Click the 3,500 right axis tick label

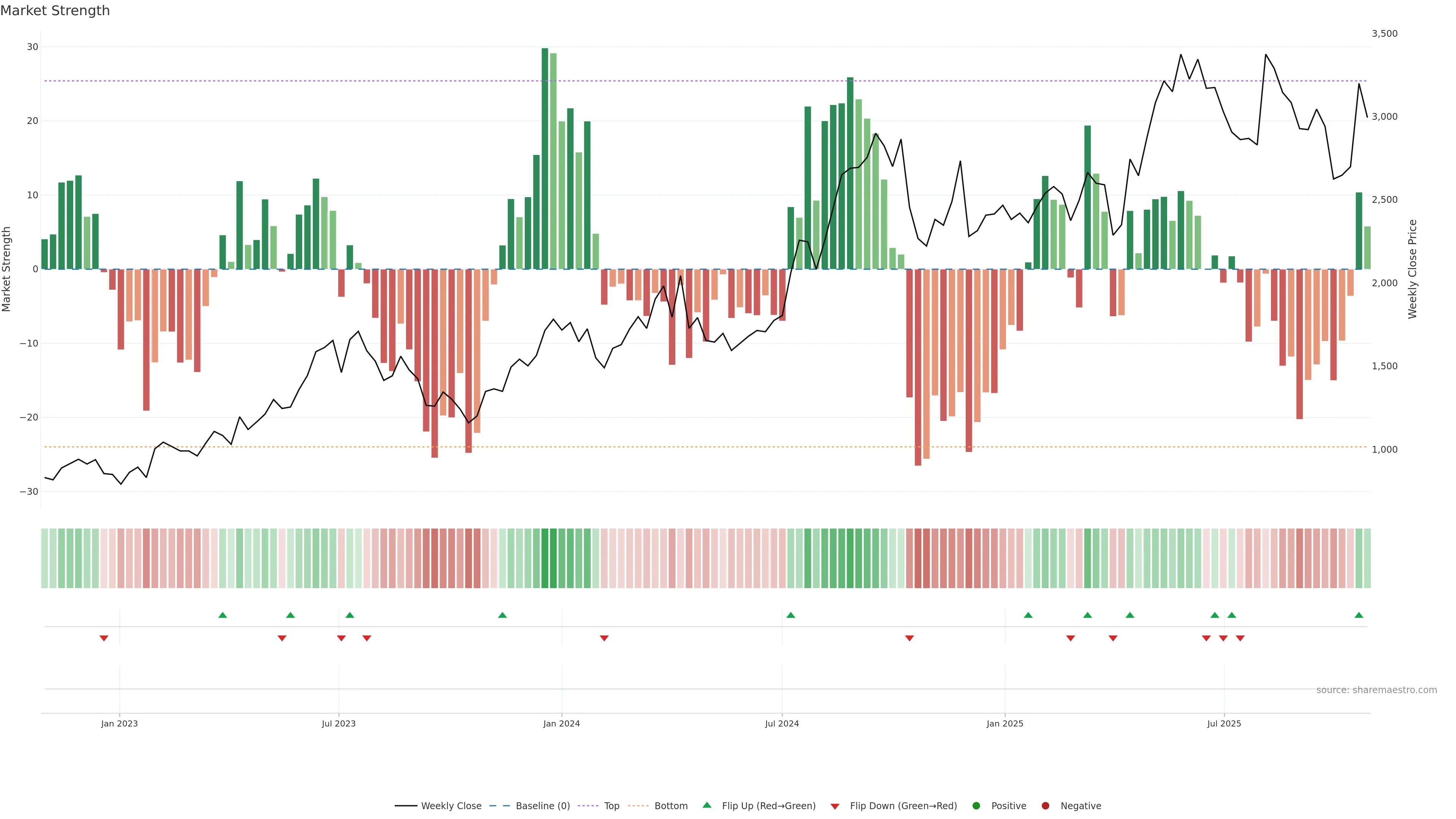point(1384,34)
